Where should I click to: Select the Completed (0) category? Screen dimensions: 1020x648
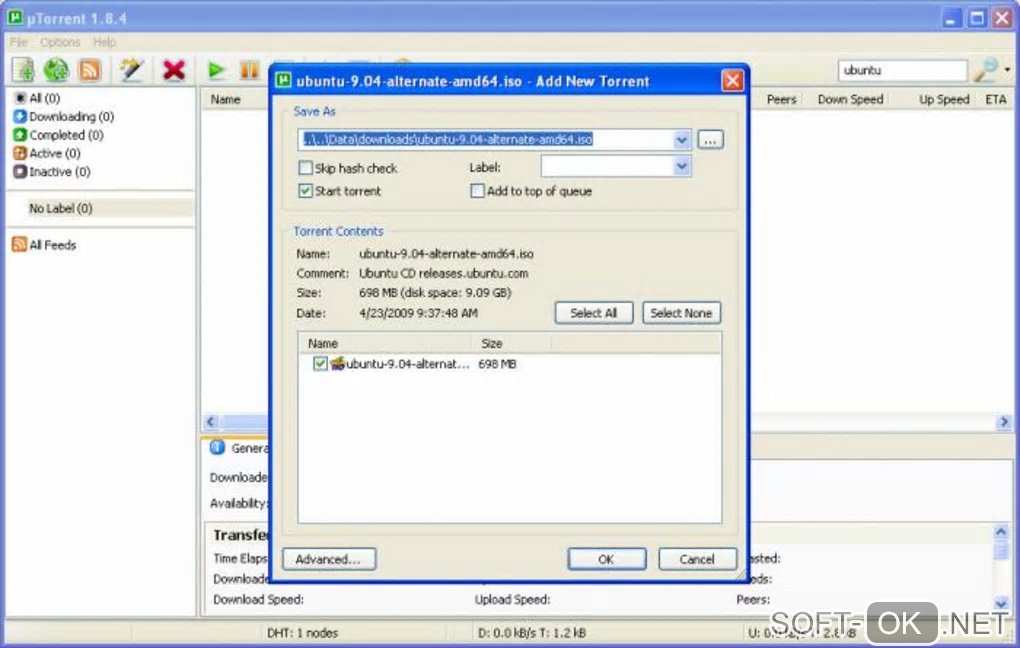tap(59, 135)
